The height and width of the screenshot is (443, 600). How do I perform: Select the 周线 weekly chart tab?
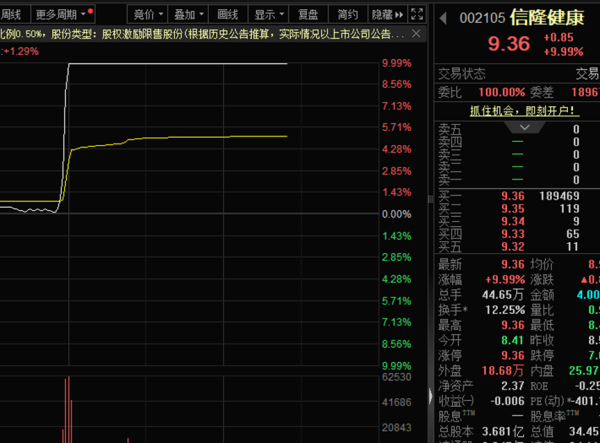coord(11,15)
